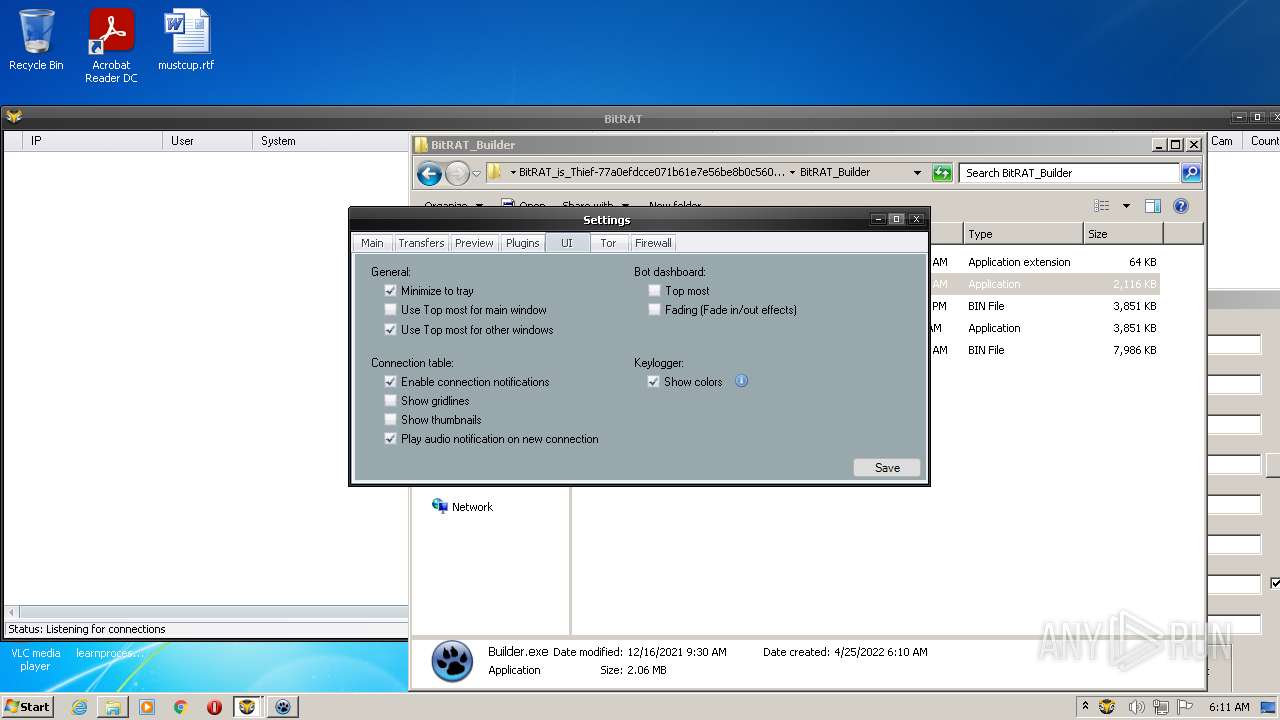This screenshot has width=1280, height=720.
Task: Select Network in Explorer navigation pane
Action: (x=463, y=507)
